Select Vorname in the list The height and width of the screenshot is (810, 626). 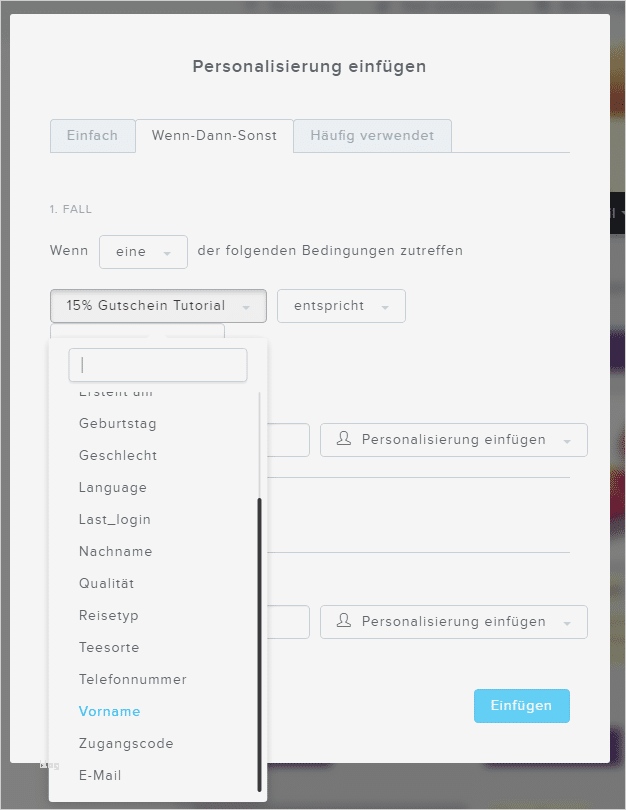(110, 712)
